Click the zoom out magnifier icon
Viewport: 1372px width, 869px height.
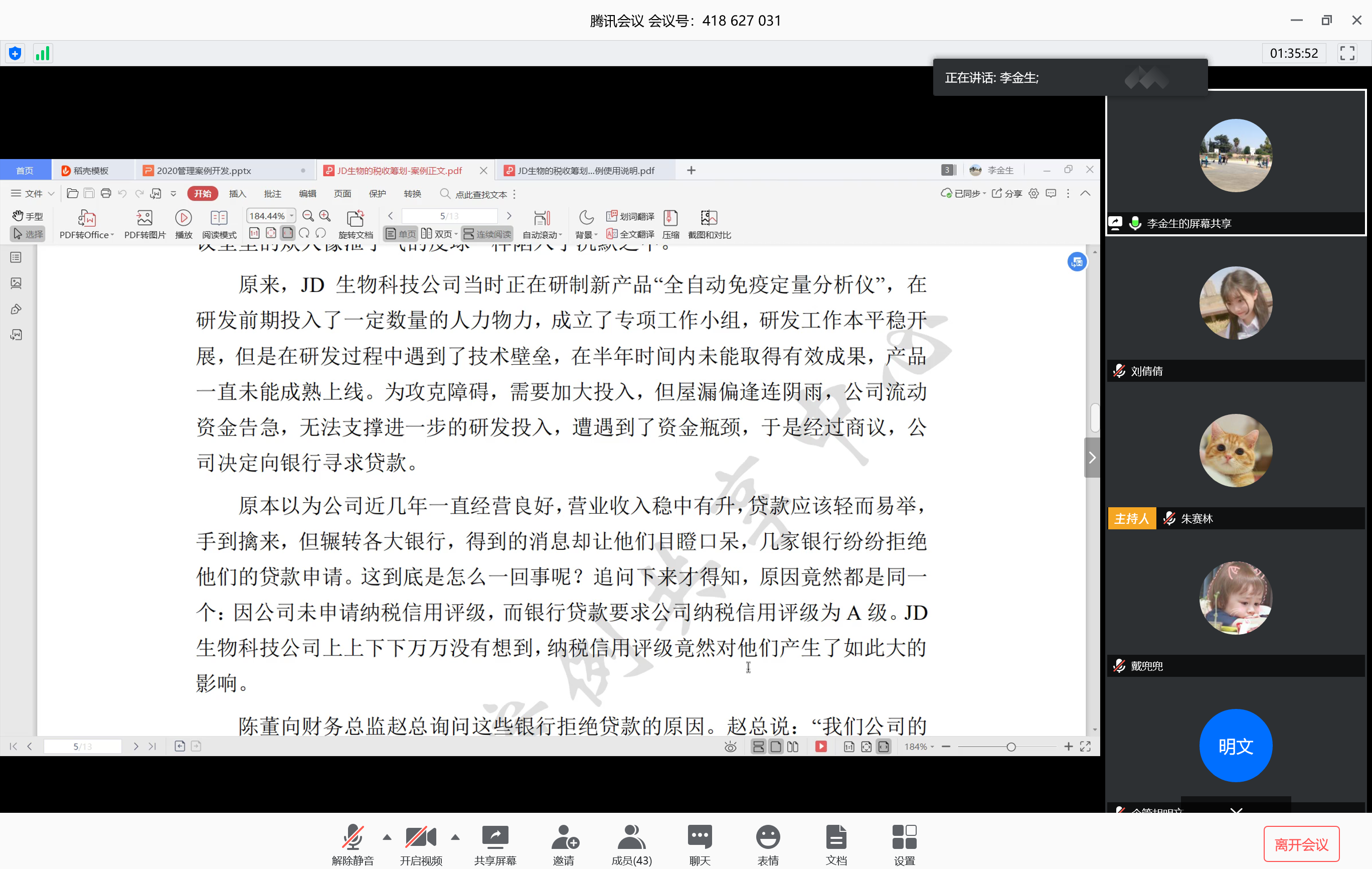click(x=308, y=216)
